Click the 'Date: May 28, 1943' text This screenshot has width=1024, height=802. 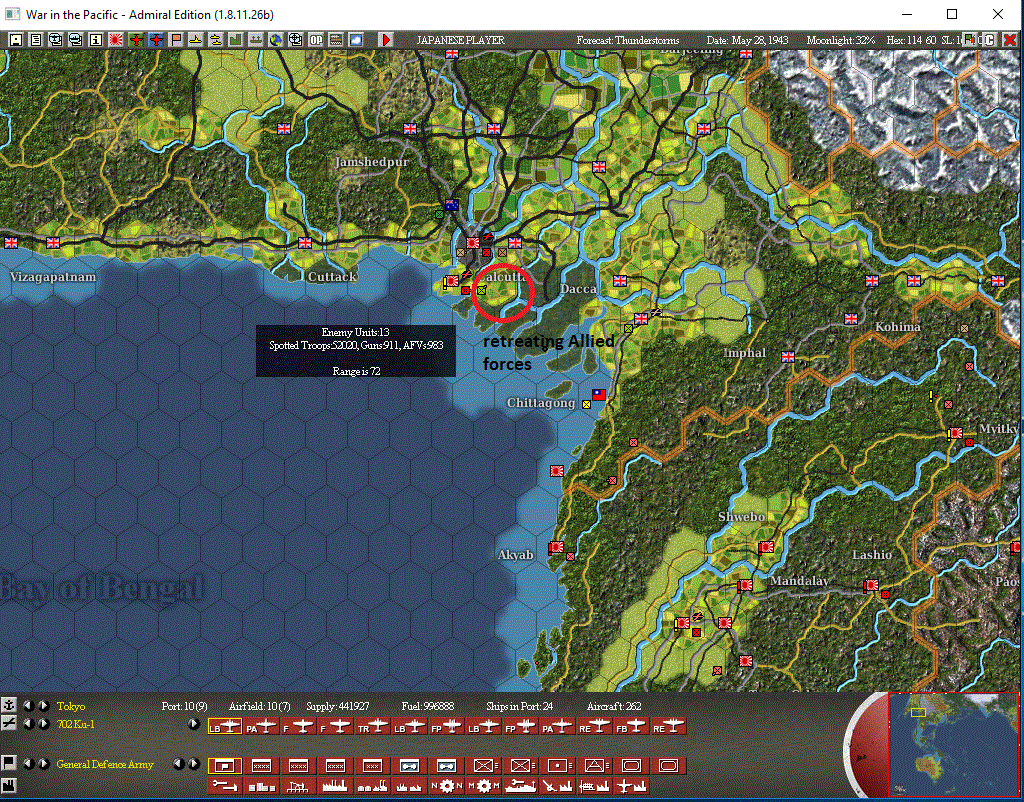point(747,40)
